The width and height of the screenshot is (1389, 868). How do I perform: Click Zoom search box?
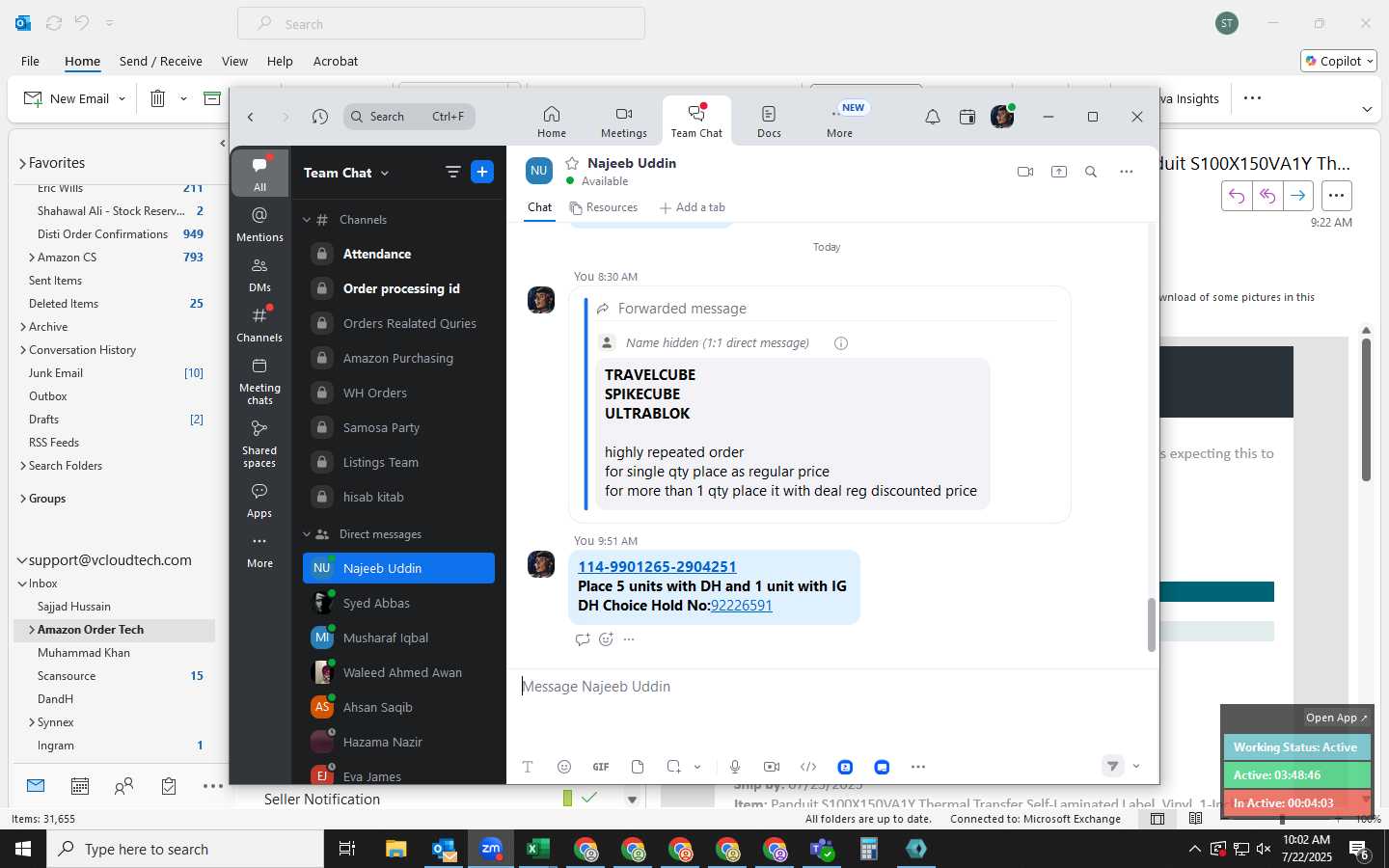pos(409,117)
